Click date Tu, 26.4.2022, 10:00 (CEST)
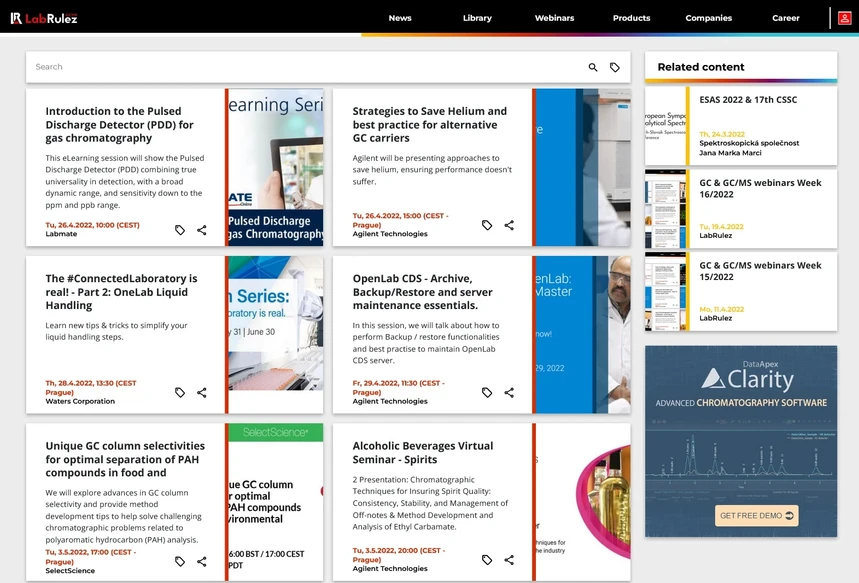The height and width of the screenshot is (583, 859). [93, 225]
